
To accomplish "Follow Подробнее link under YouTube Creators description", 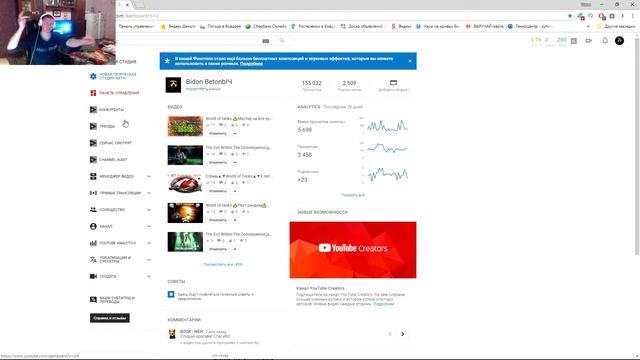I will 383,304.
